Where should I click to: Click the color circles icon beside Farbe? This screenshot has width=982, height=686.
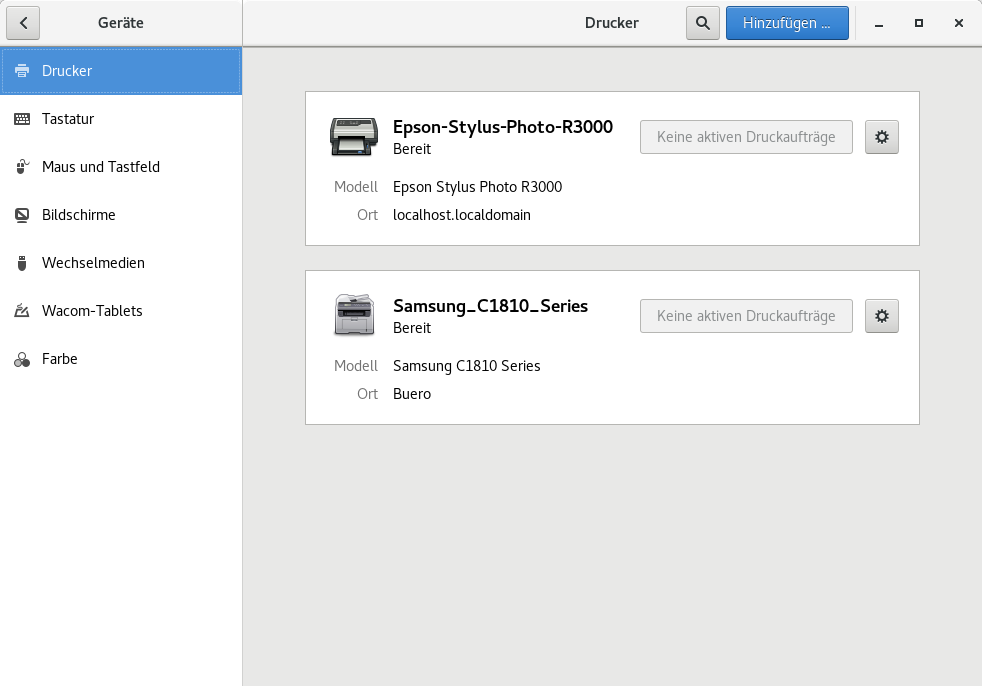(22, 359)
